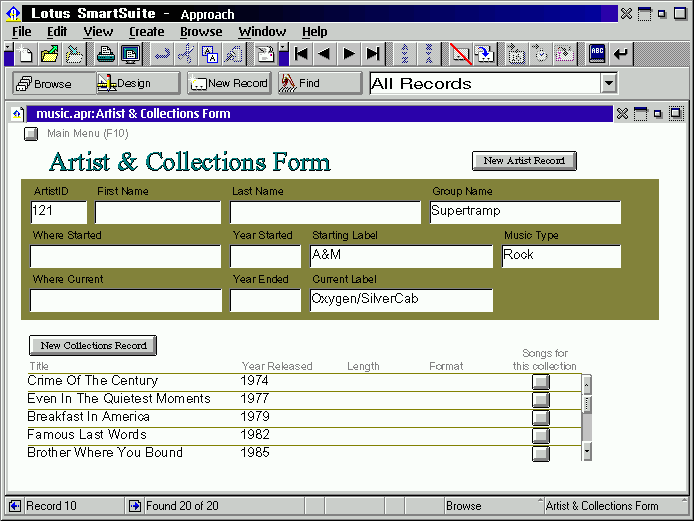
Task: Run spell check with the ABC book icon
Action: tap(597, 54)
